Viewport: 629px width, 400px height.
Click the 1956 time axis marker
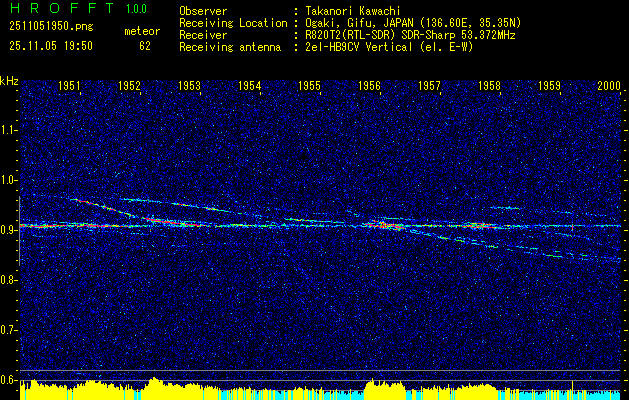point(369,85)
